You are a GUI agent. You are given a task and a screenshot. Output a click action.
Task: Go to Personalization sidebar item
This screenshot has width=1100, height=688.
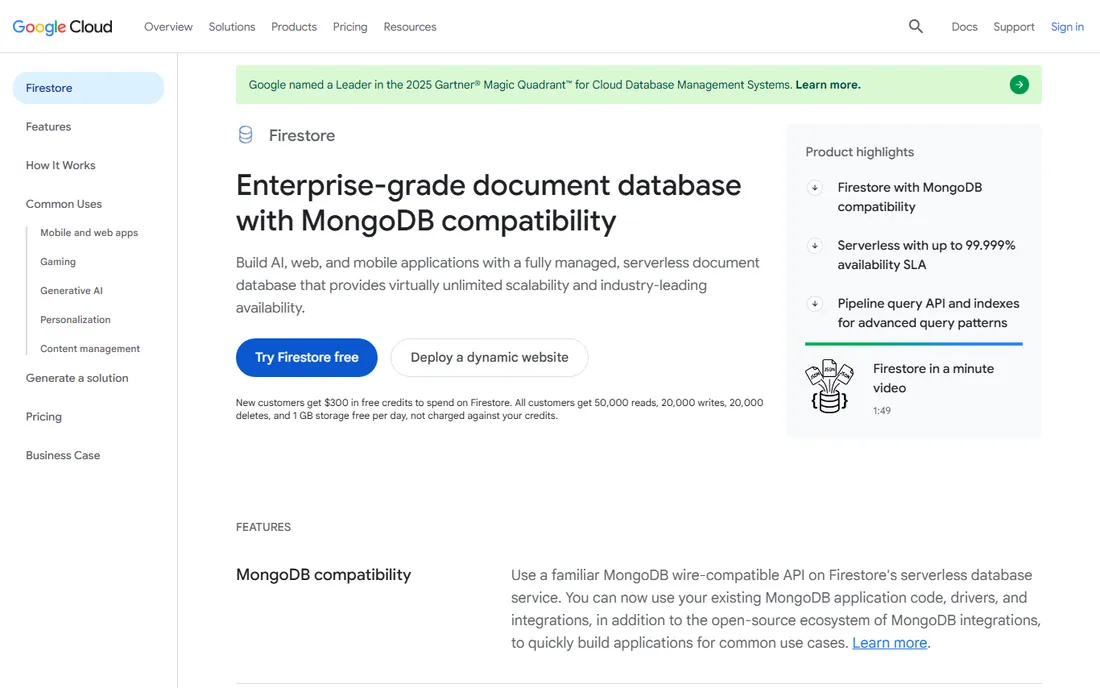click(x=75, y=319)
